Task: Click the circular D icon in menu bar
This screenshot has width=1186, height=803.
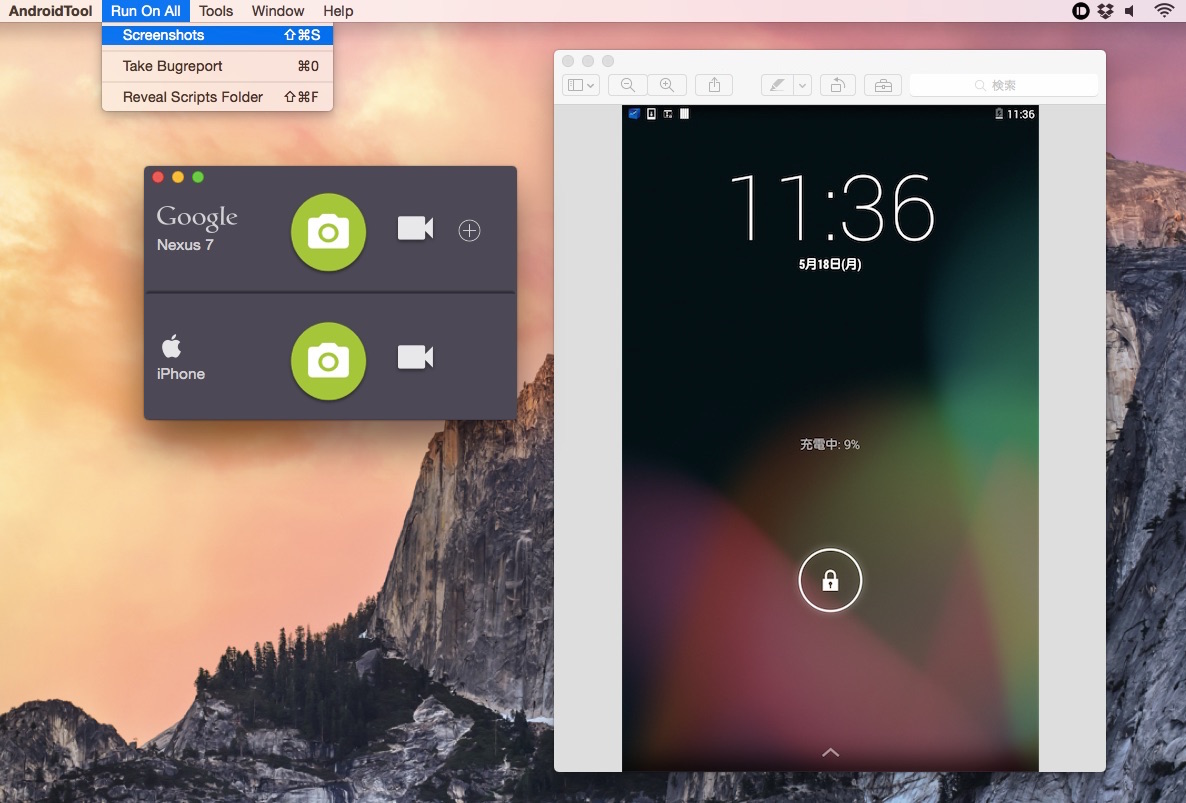Action: click(1080, 11)
